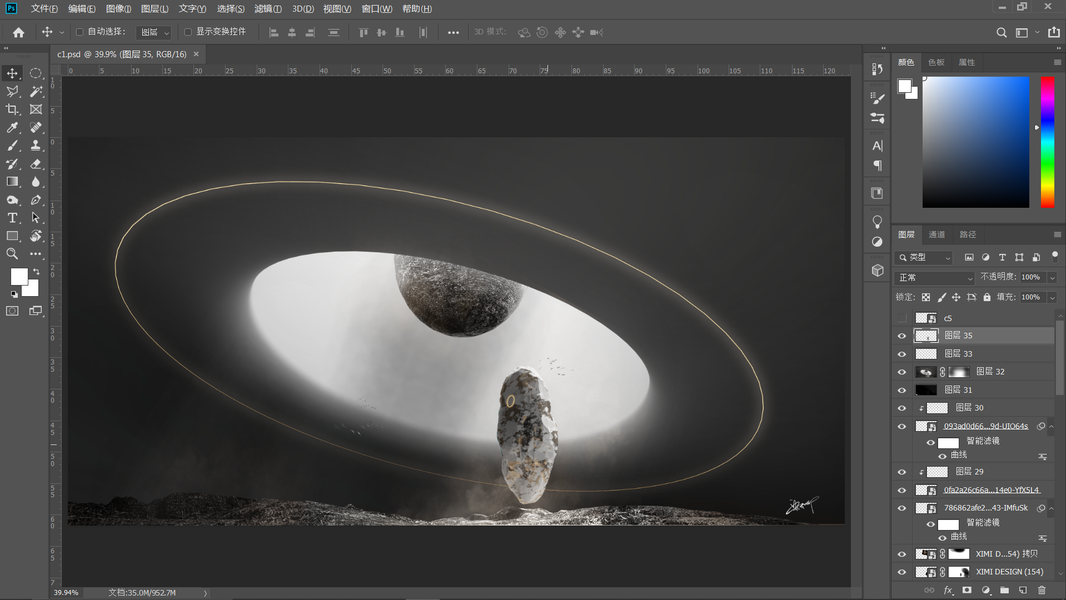
Task: Hide layer 图层 31
Action: 902,390
